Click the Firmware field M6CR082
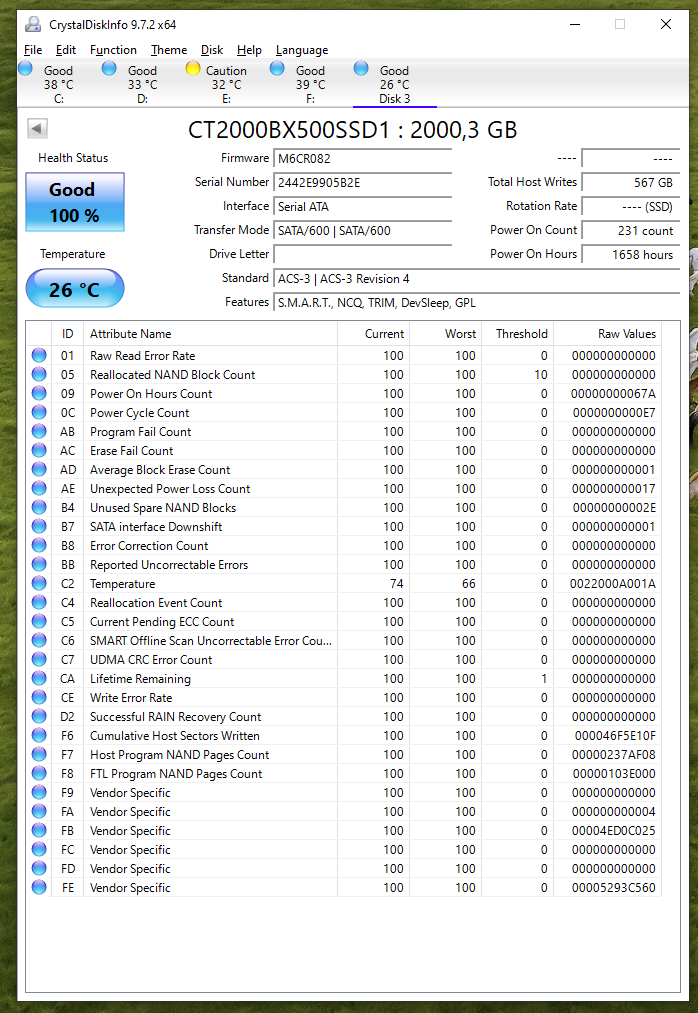The height and width of the screenshot is (1013, 698). [363, 159]
